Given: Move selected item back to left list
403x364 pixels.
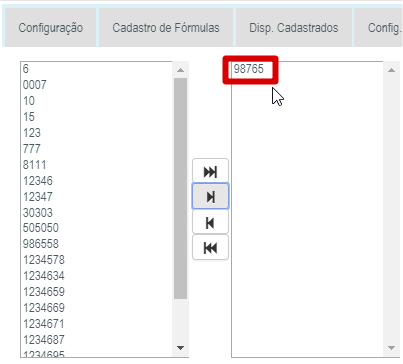Looking at the screenshot, I should (x=210, y=222).
